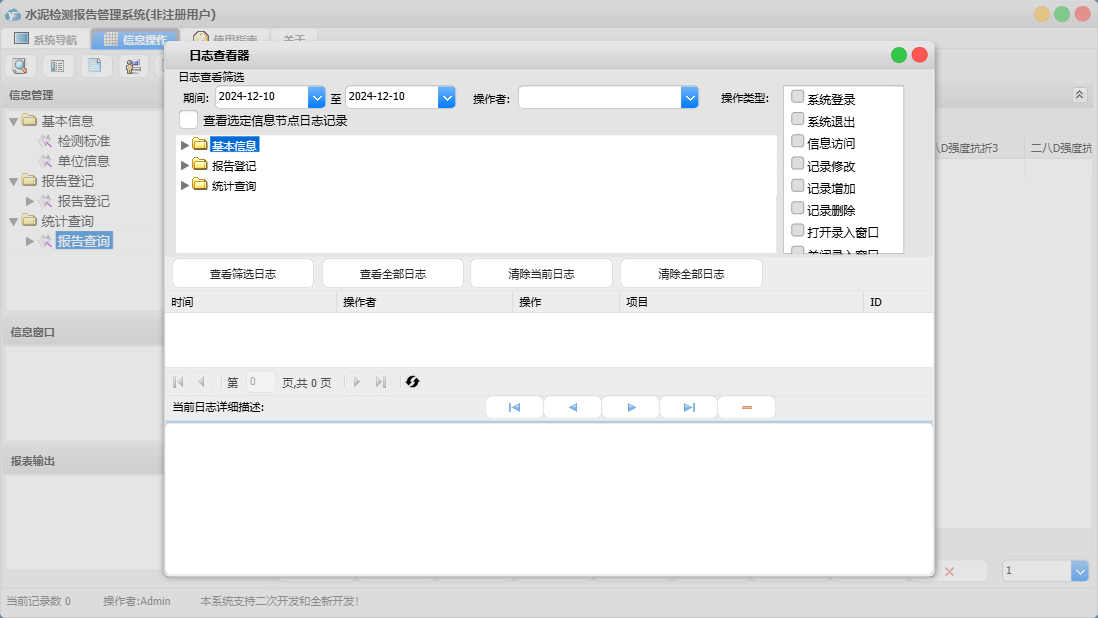1098x618 pixels.
Task: Click the magnifier search icon in the main toolbar
Action: (x=19, y=66)
